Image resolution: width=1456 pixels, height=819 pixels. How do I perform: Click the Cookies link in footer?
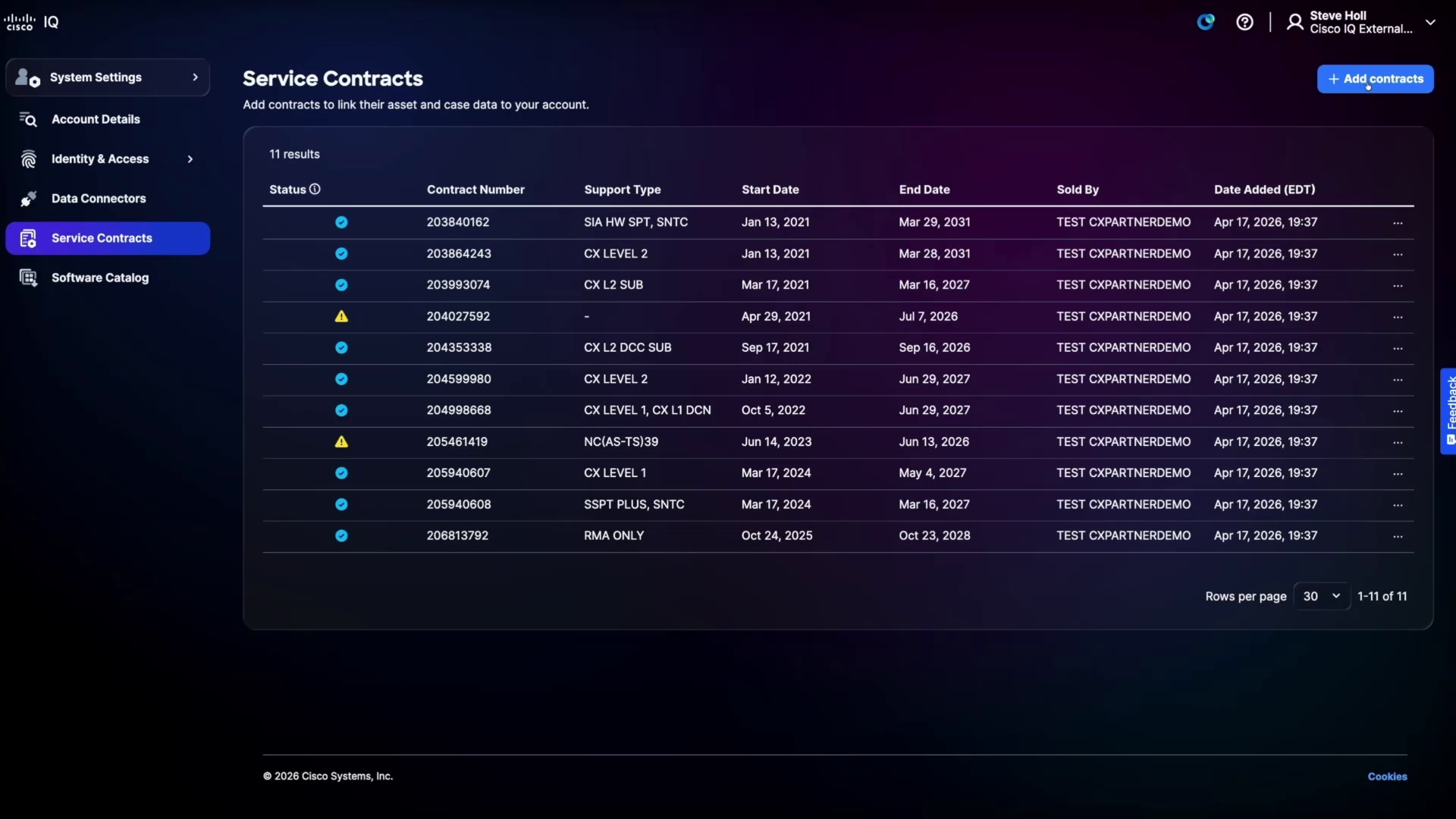(x=1387, y=777)
